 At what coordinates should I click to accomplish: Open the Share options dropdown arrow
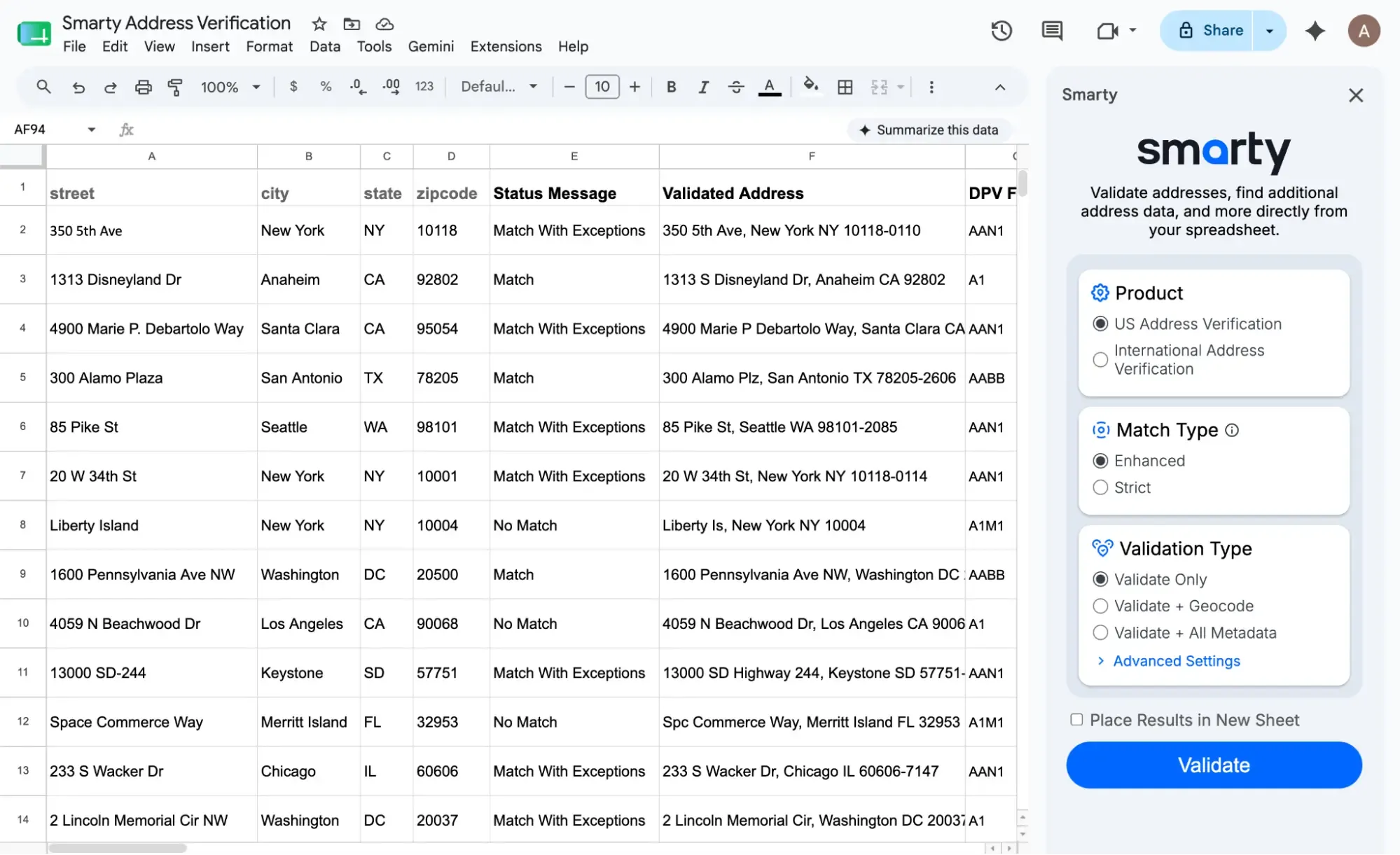click(x=1269, y=31)
